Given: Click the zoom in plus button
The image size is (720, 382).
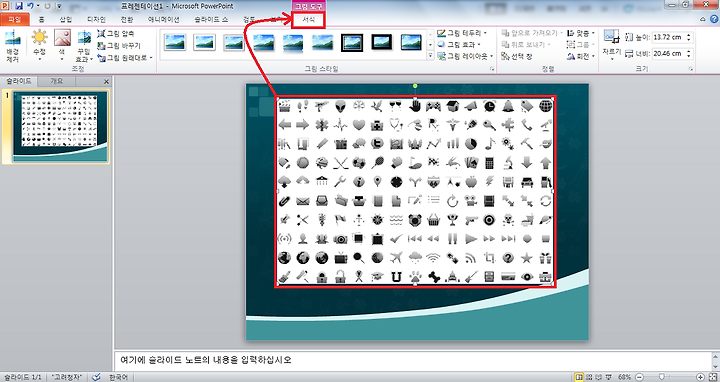Looking at the screenshot, I should (700, 377).
